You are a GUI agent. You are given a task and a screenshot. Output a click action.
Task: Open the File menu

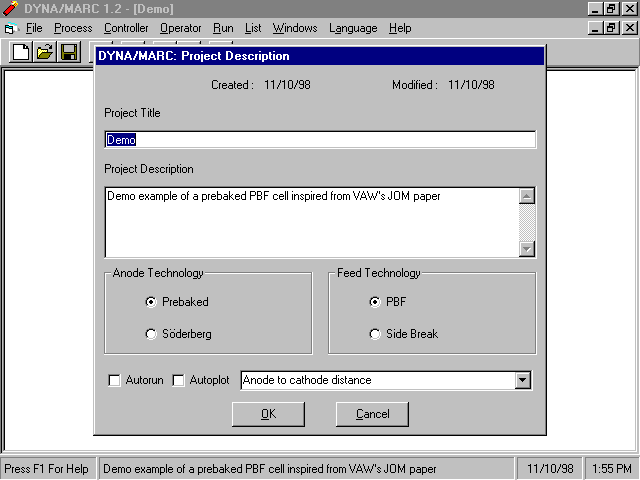point(34,28)
